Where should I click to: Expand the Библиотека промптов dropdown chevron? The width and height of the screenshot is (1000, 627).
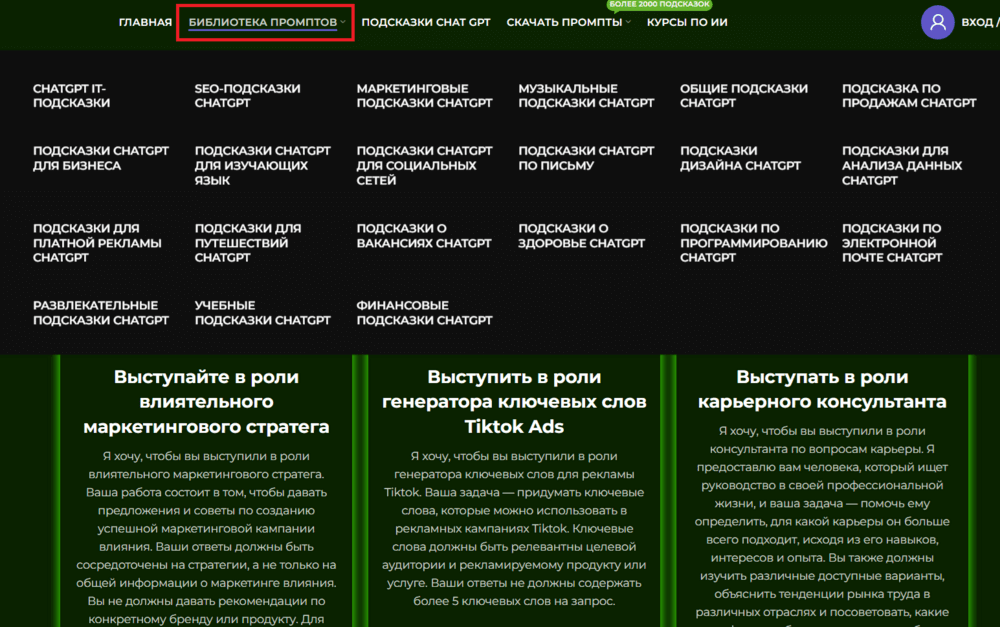tap(343, 22)
